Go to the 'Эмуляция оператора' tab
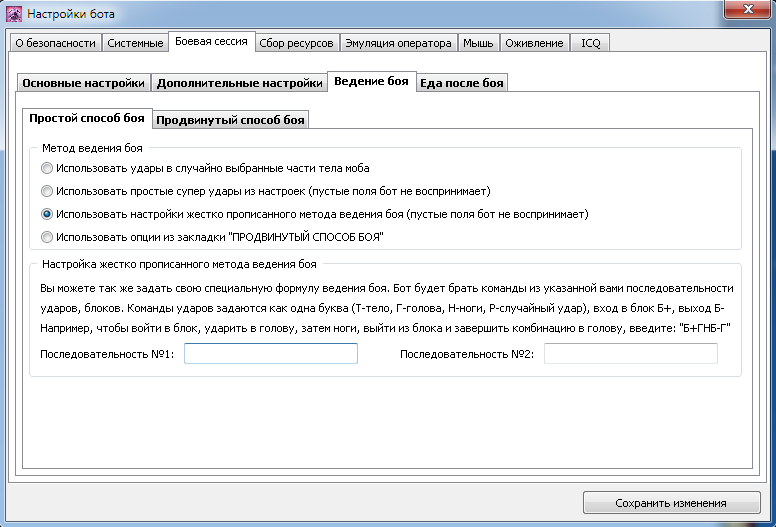 point(398,43)
